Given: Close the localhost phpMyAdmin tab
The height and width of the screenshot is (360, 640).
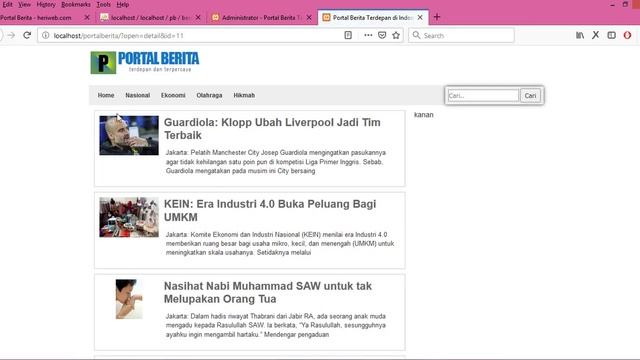Looking at the screenshot, I should click(198, 18).
